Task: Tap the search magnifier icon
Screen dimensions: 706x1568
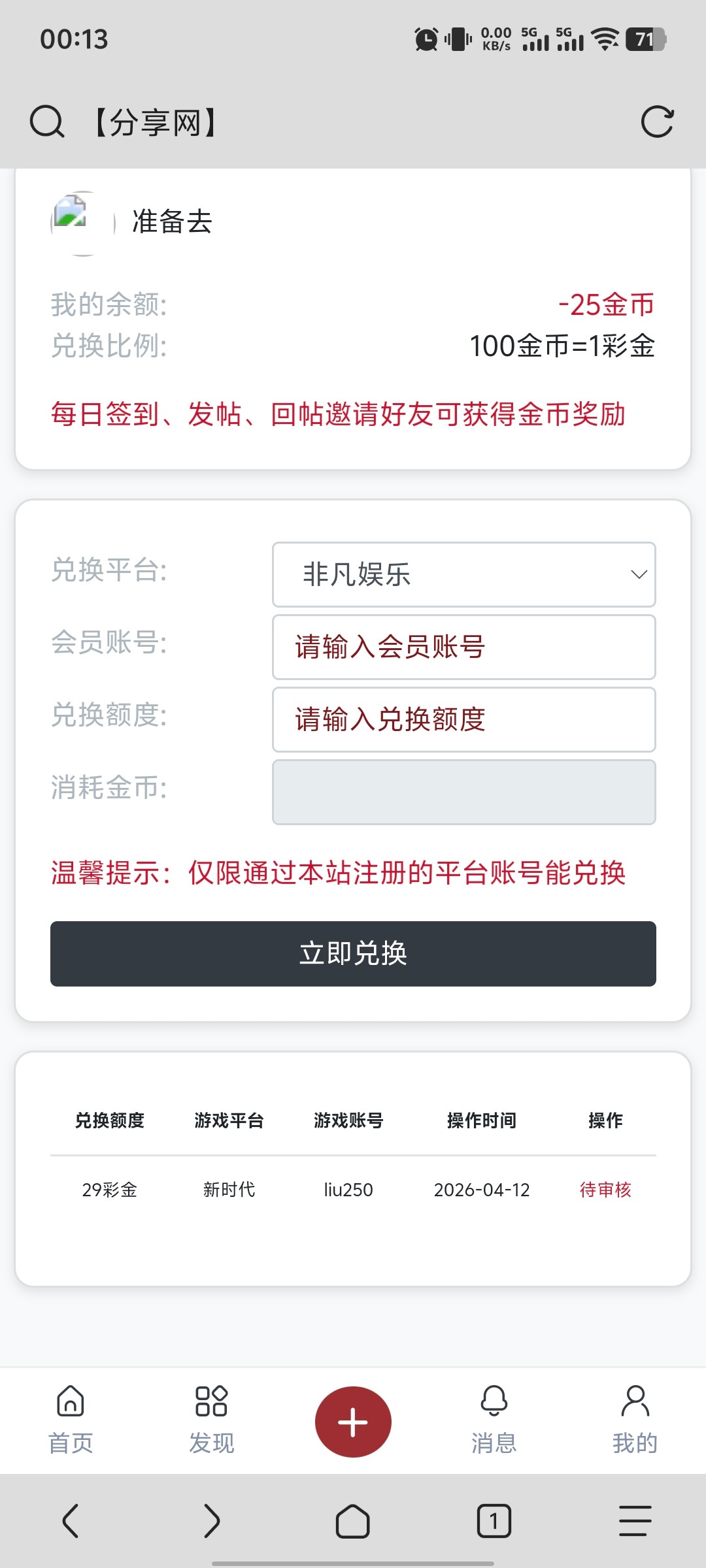Action: tap(47, 122)
